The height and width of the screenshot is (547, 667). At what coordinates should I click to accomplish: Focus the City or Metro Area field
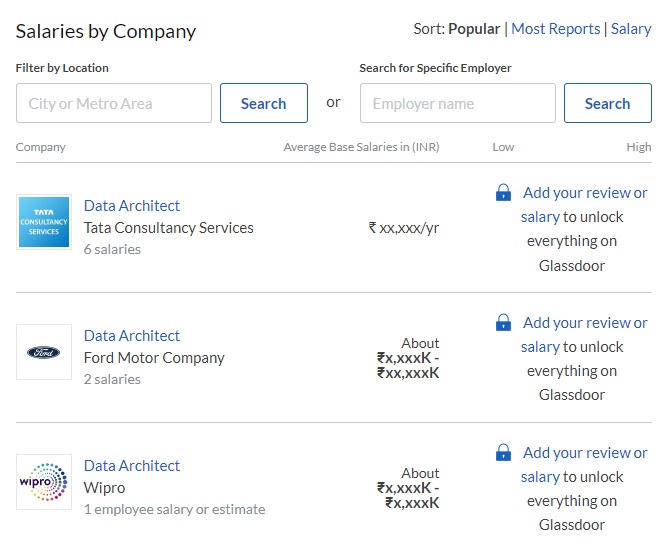[x=114, y=103]
